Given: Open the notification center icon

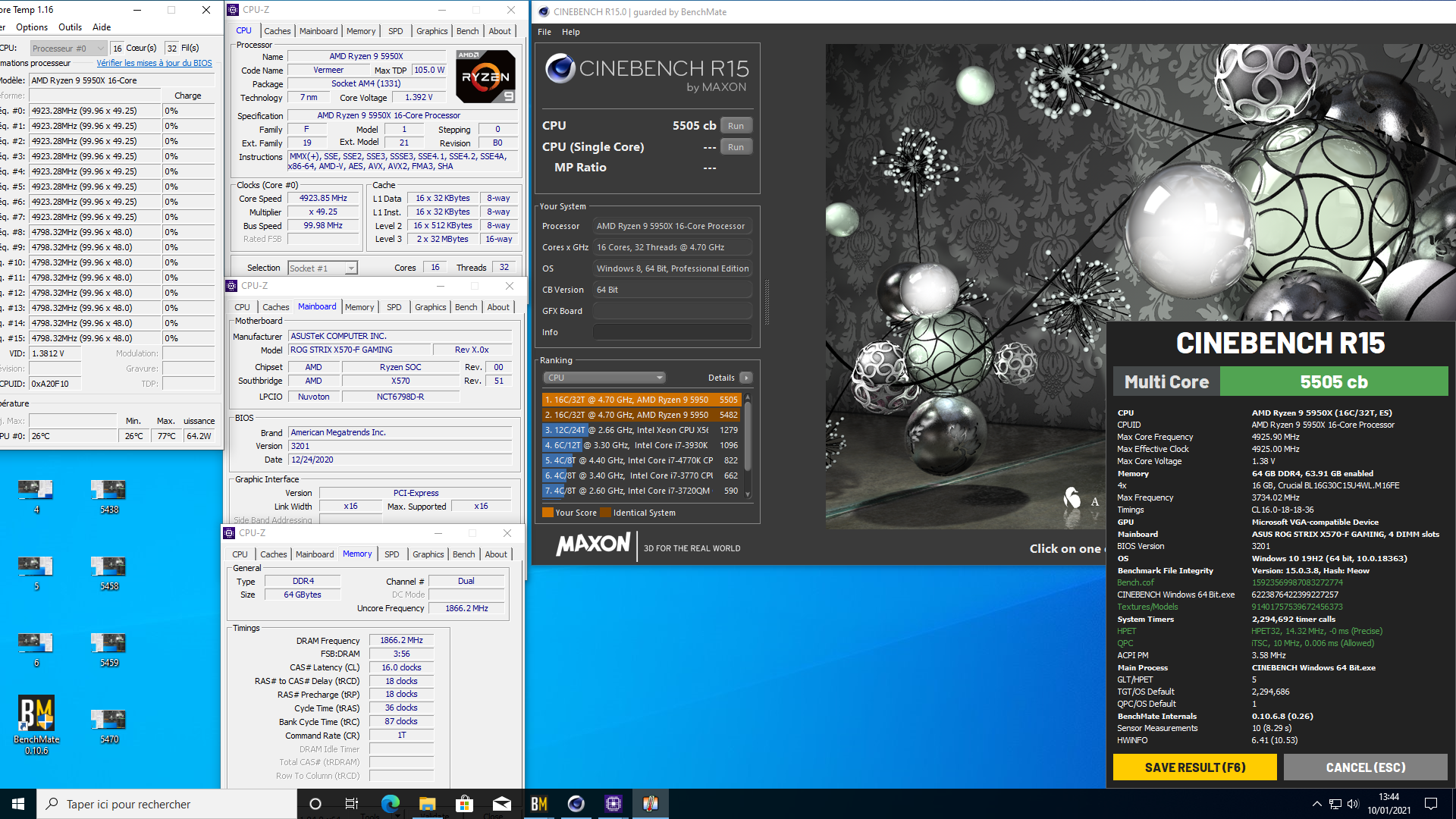Looking at the screenshot, I should [x=1431, y=804].
